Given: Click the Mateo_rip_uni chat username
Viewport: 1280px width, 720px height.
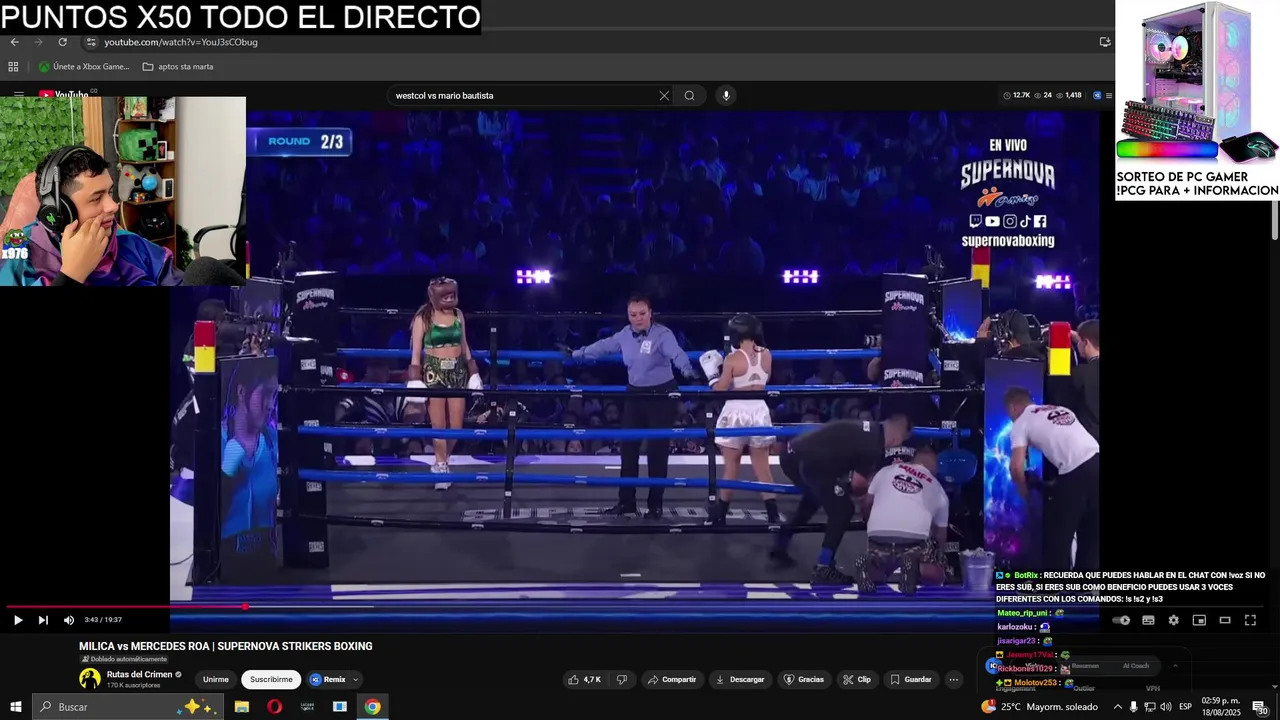Looking at the screenshot, I should point(1022,613).
